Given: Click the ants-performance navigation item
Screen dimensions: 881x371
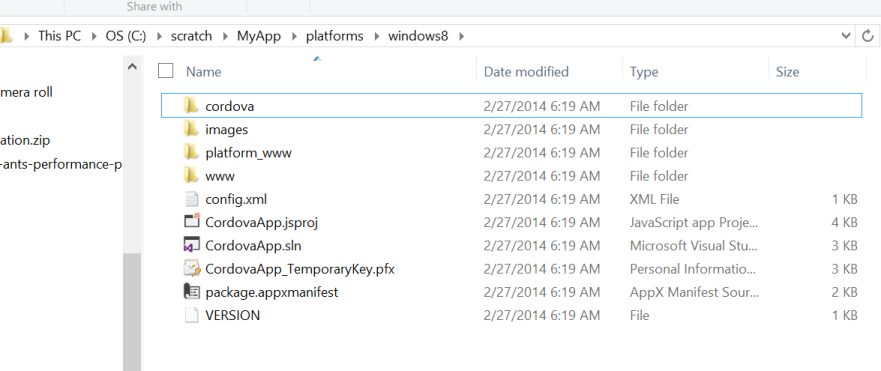Looking at the screenshot, I should (x=61, y=165).
